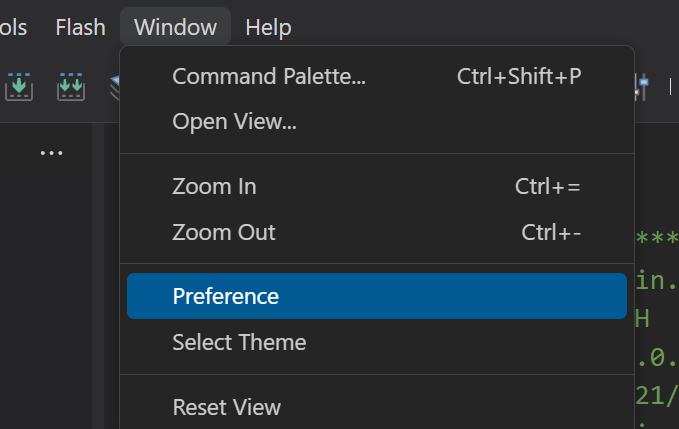Open the sliders settings icon in the toolbar
The height and width of the screenshot is (429, 679).
click(x=641, y=87)
